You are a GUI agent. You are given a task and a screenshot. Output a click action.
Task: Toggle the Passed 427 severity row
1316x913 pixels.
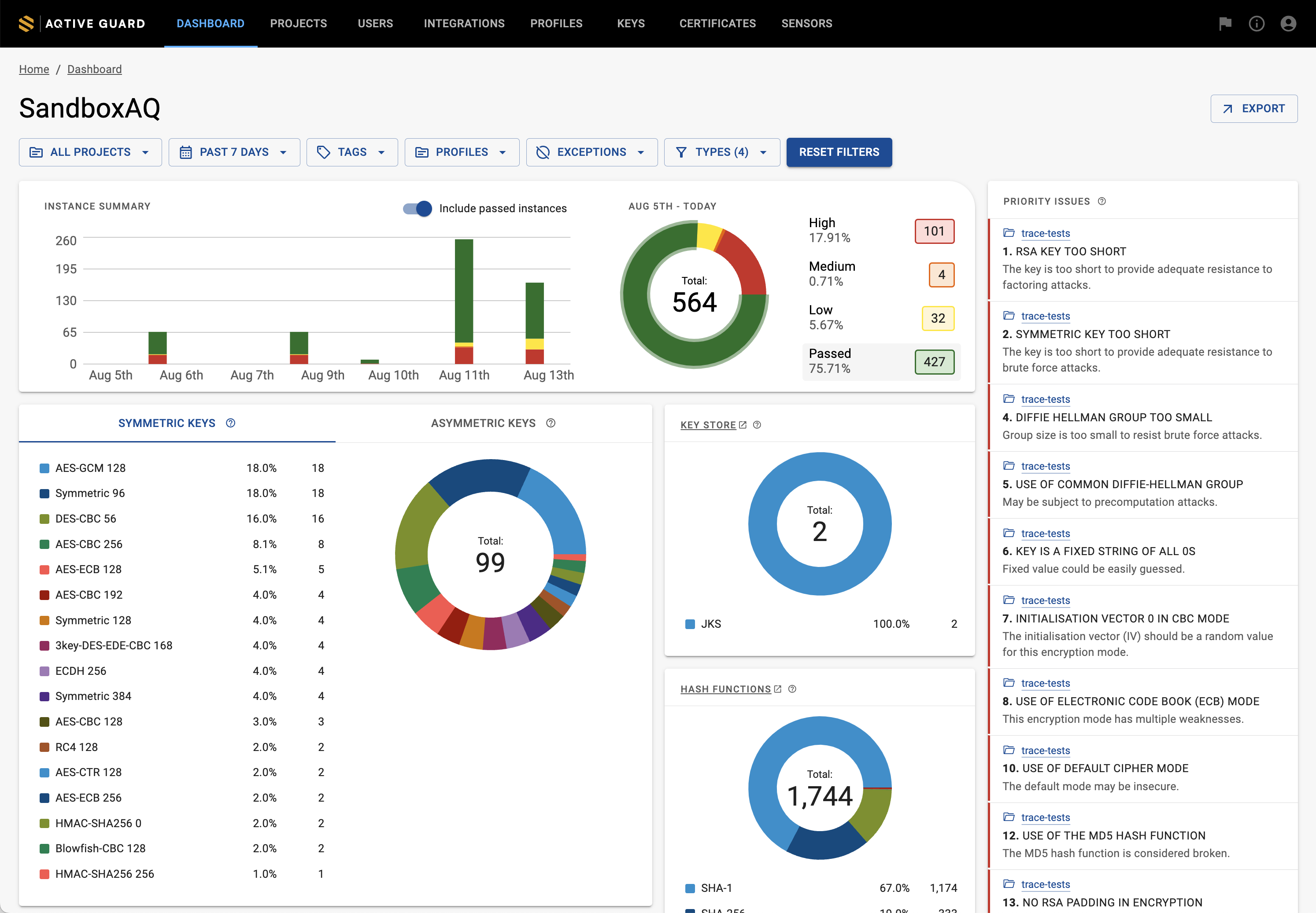click(881, 361)
